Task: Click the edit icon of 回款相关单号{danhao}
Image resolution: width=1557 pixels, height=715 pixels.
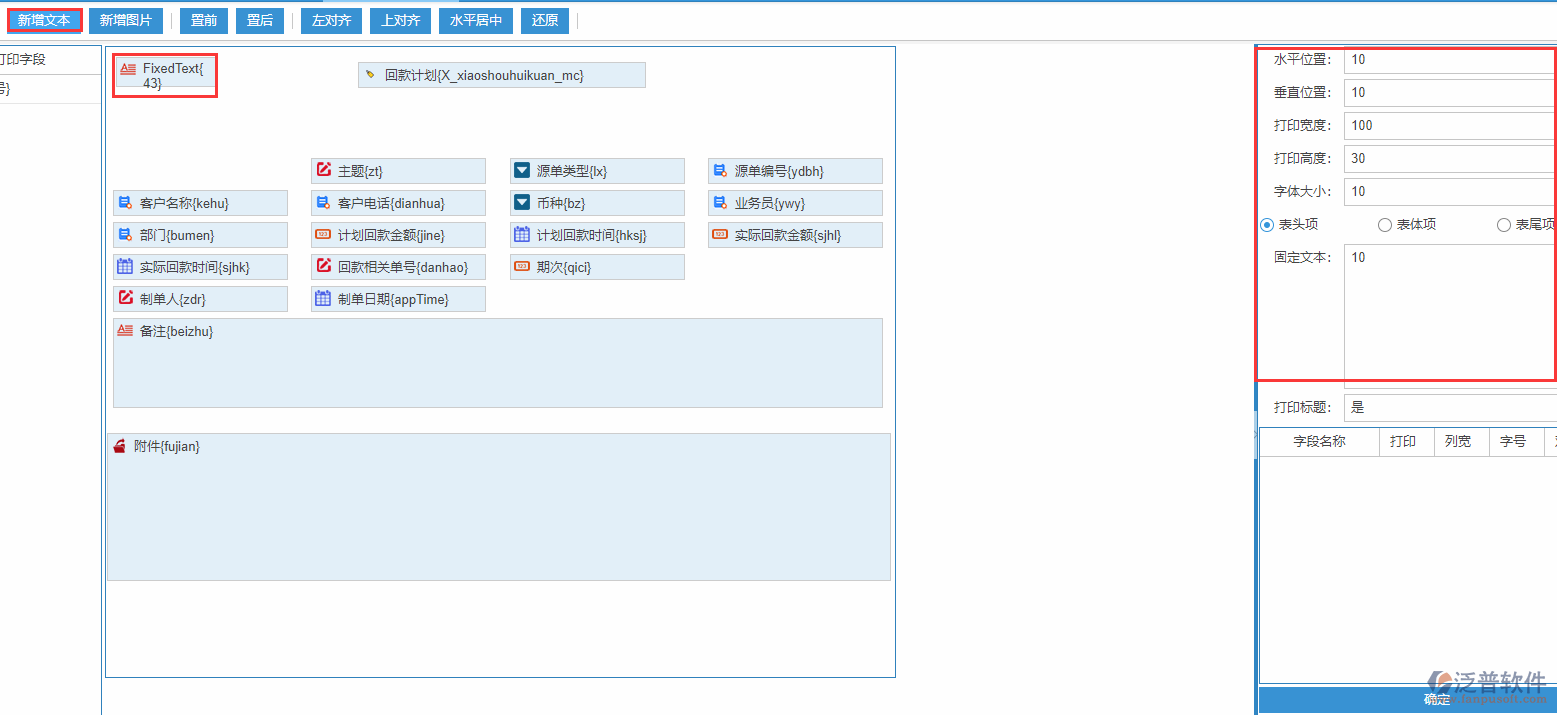Action: tap(323, 266)
